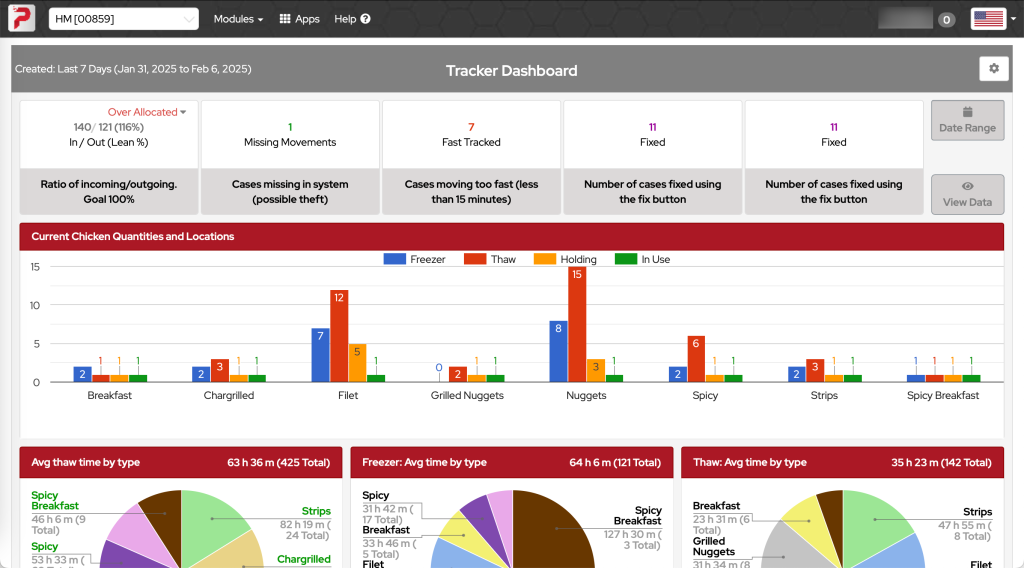Viewport: 1024px width, 568px height.
Task: Click the large brown Spicy Breakfast freezer slice
Action: (x=555, y=529)
